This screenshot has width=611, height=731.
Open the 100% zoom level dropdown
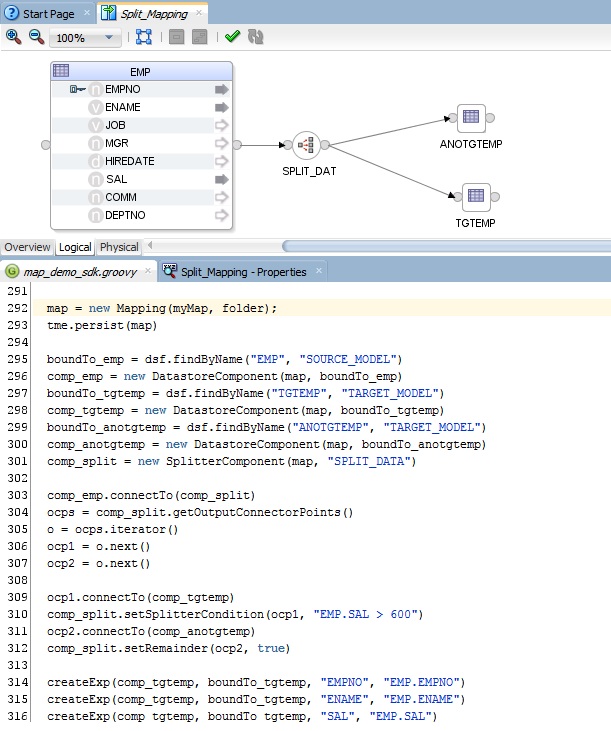point(84,38)
